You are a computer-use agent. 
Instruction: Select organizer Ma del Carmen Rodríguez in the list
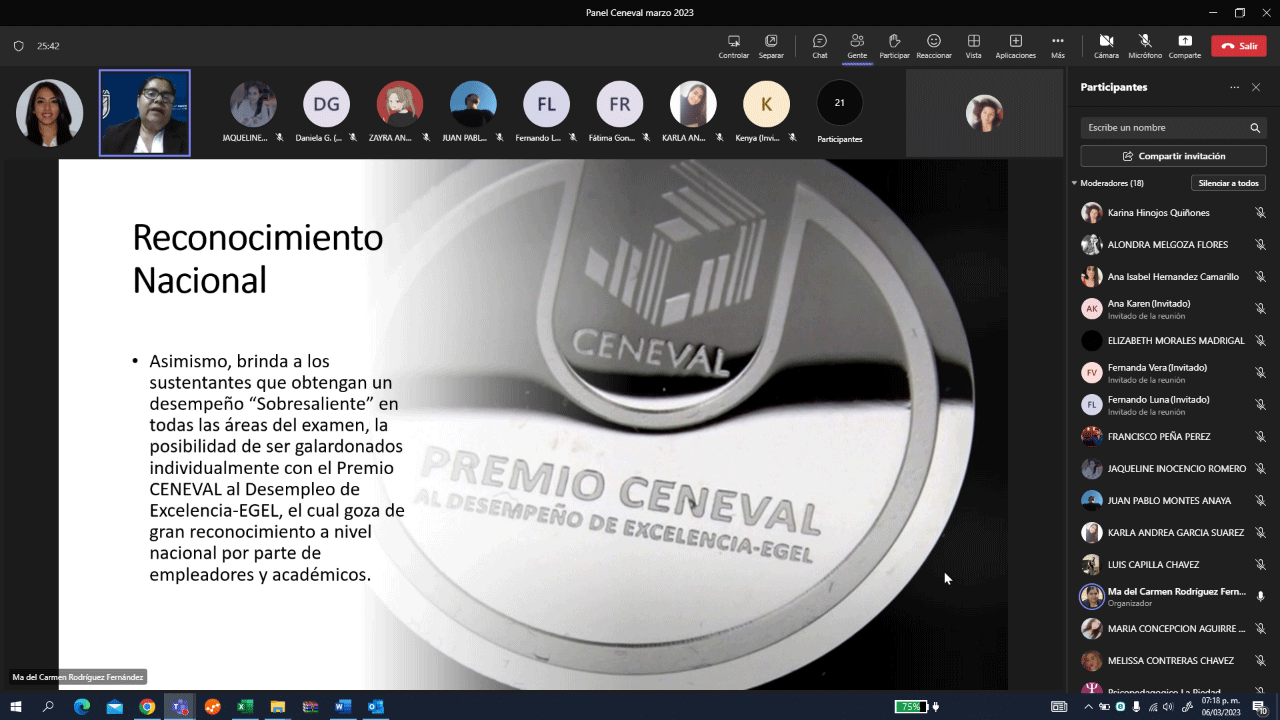tap(1172, 597)
